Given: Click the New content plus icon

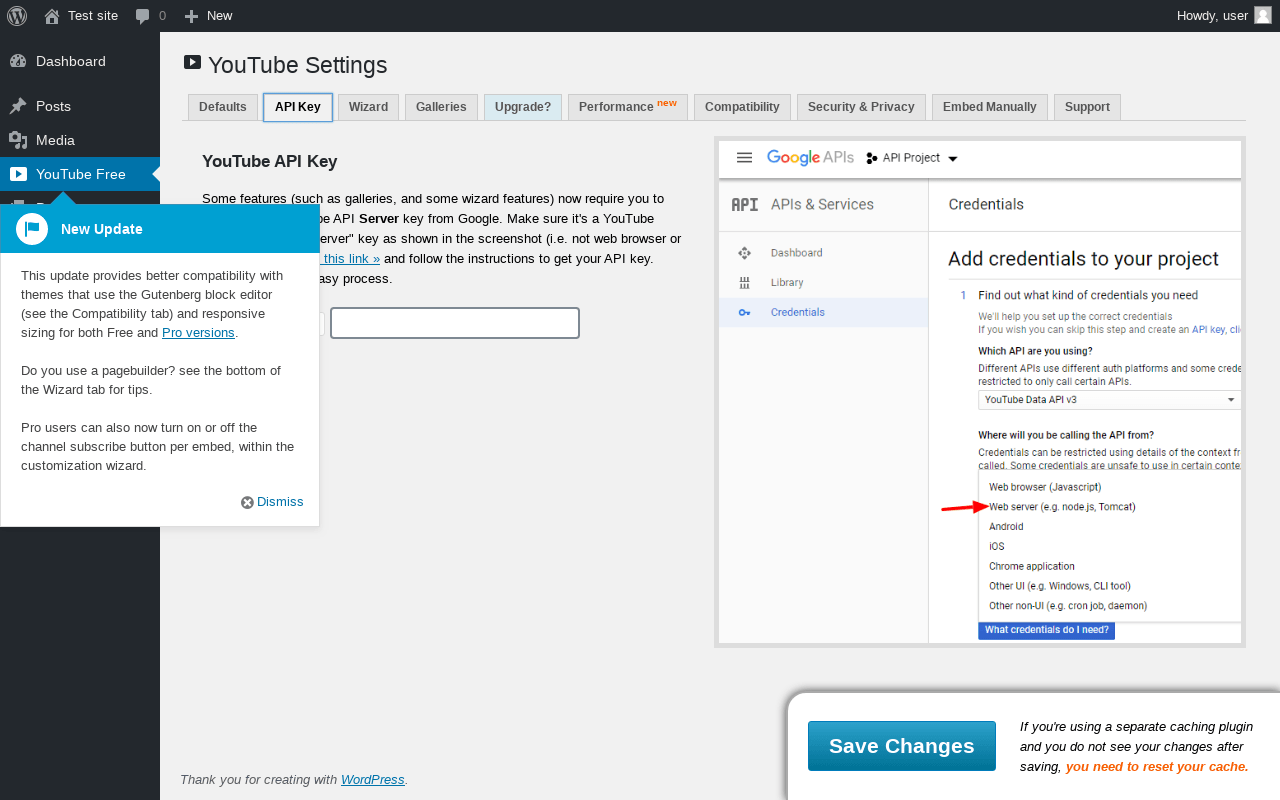Looking at the screenshot, I should point(192,16).
